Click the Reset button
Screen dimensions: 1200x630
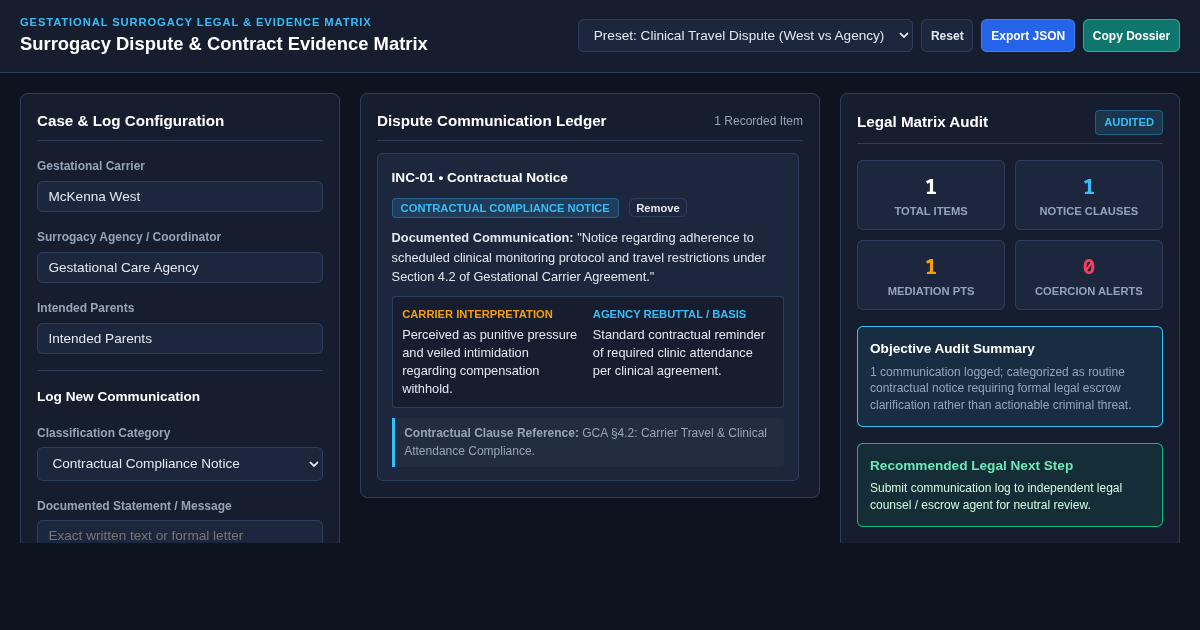click(947, 35)
